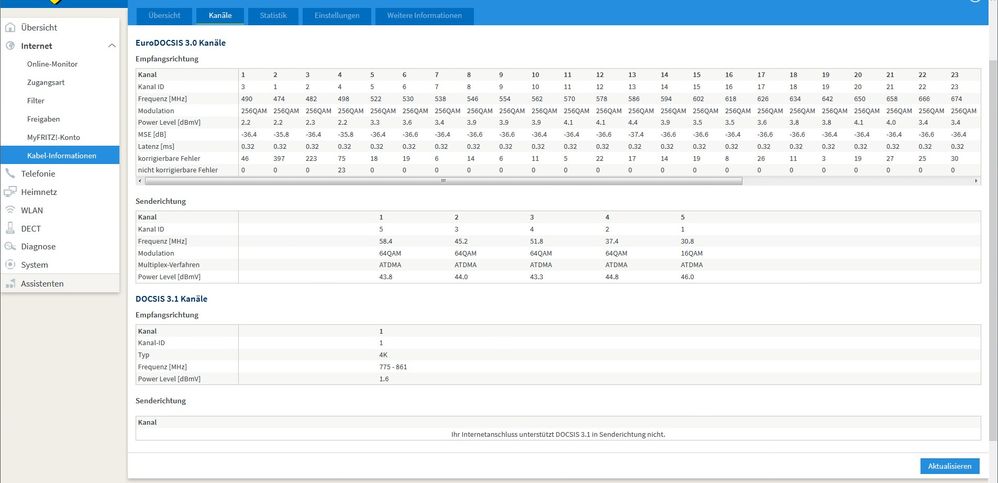
Task: Click the upstream frequency 58.4
Action: coord(385,241)
